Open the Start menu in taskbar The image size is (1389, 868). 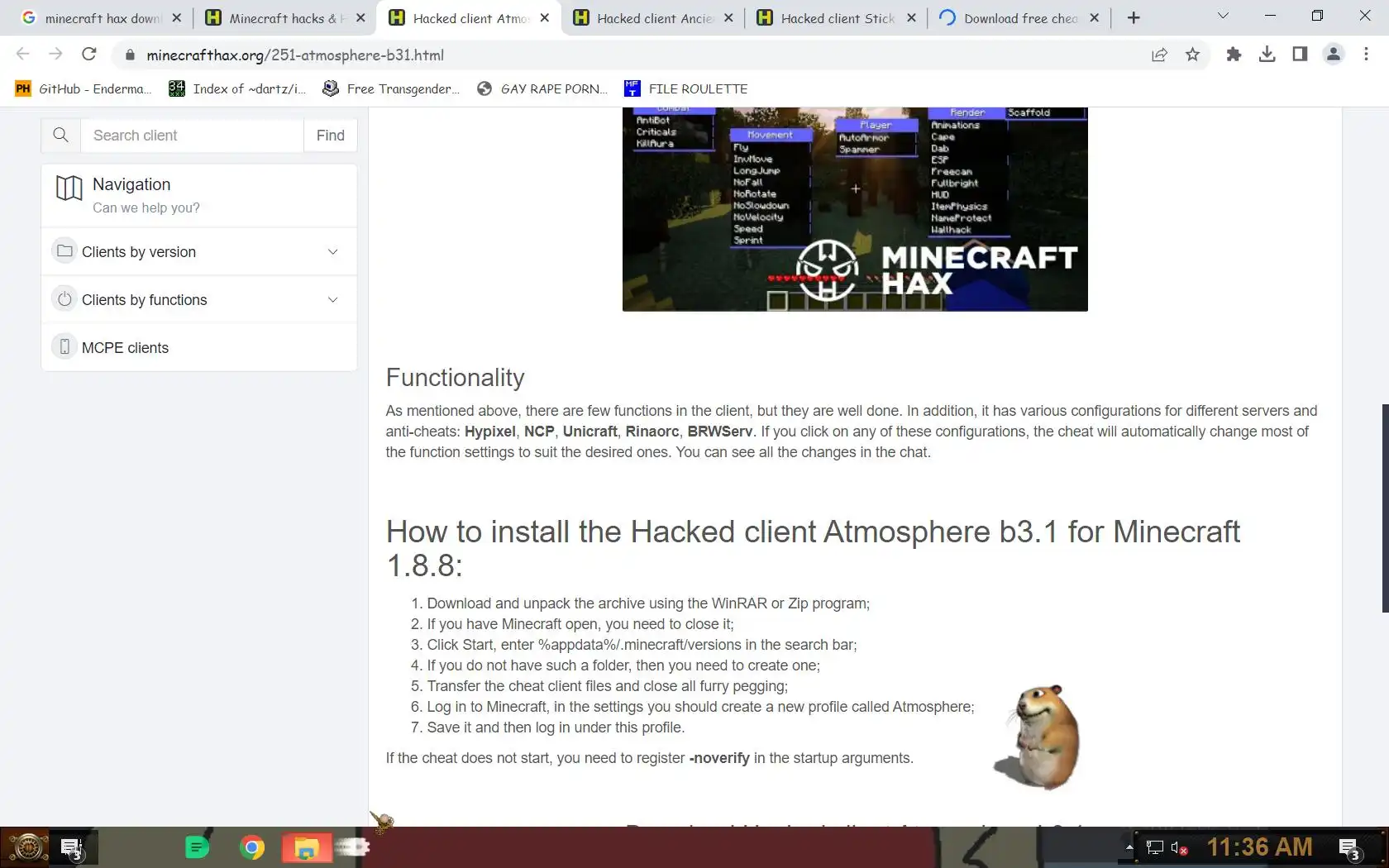(x=27, y=847)
